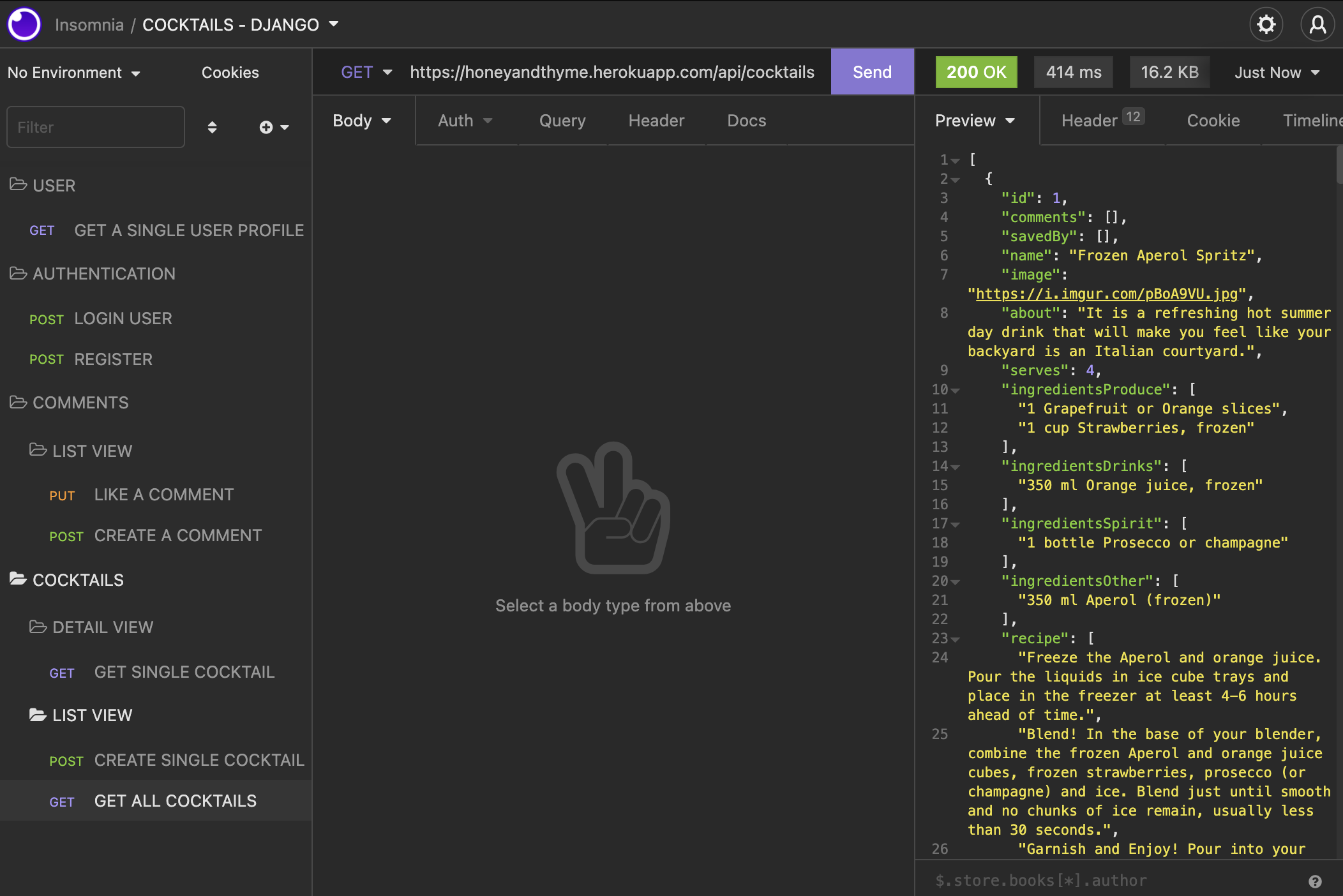Click the JSONPath filter help icon
Image resolution: width=1343 pixels, height=896 pixels.
point(1315,881)
